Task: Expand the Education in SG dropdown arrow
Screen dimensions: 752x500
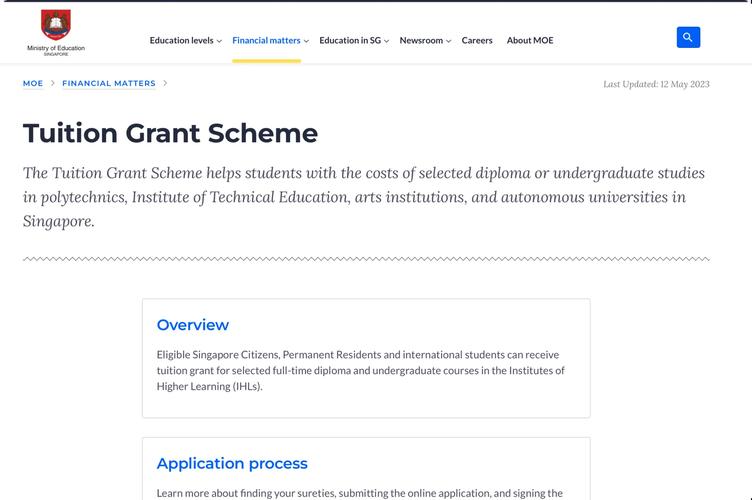Action: (x=387, y=41)
